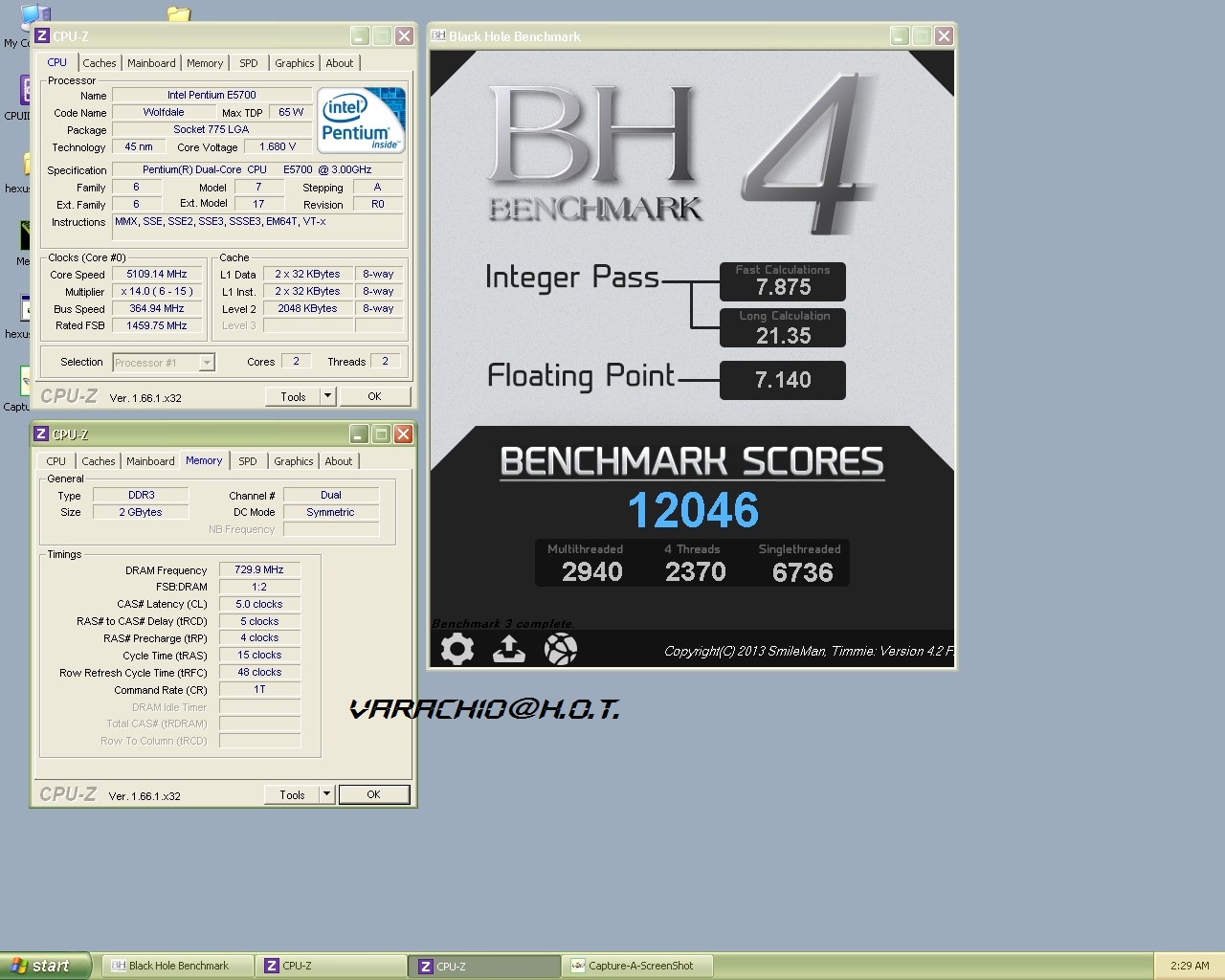This screenshot has width=1225, height=980.
Task: Click Multithreaded score 2940
Action: [592, 572]
